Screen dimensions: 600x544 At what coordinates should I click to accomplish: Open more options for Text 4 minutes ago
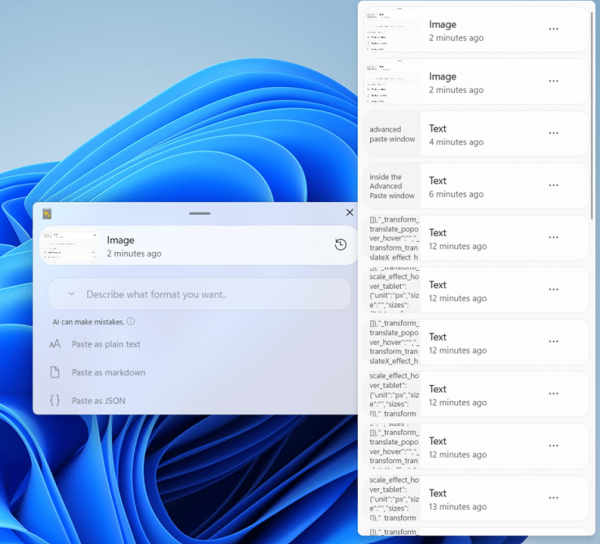coord(553,133)
